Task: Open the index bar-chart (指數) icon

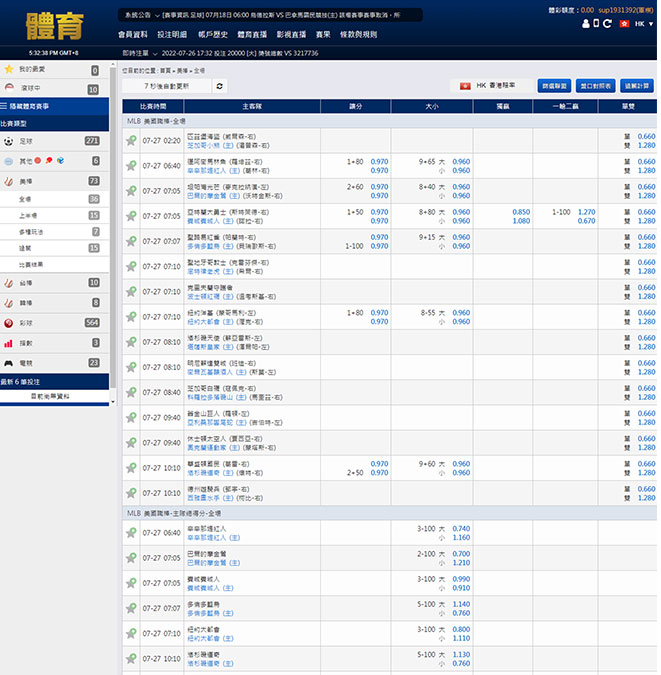Action: coord(9,343)
